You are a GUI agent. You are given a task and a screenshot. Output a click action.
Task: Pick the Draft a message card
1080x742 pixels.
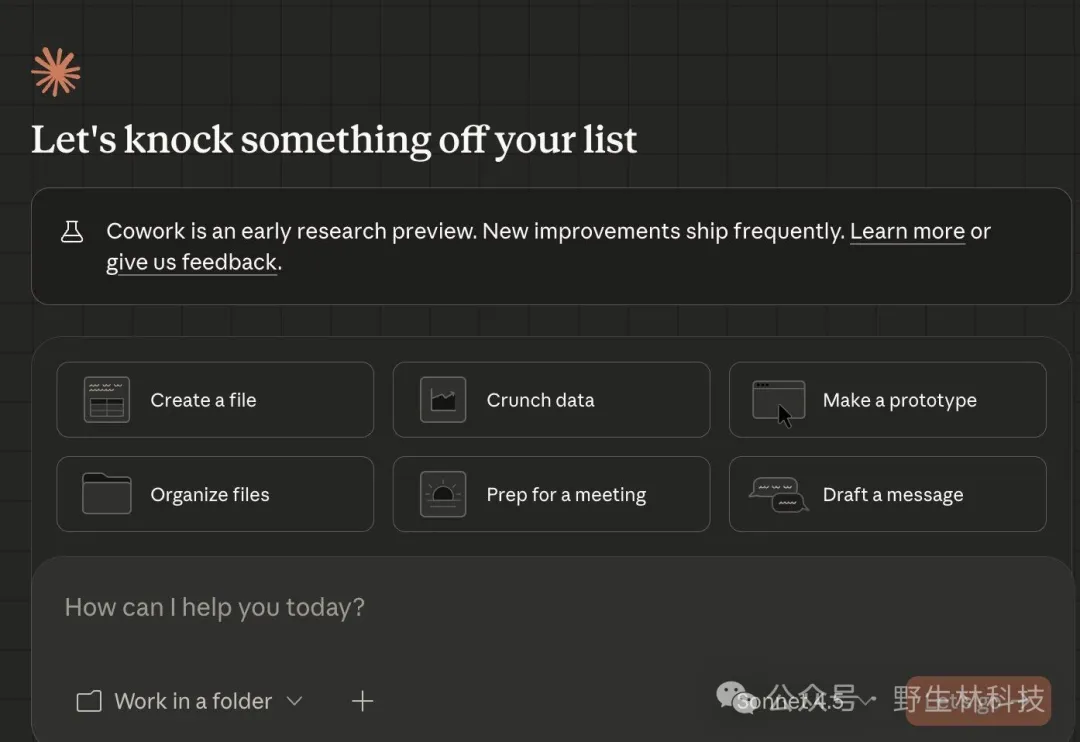(x=887, y=494)
